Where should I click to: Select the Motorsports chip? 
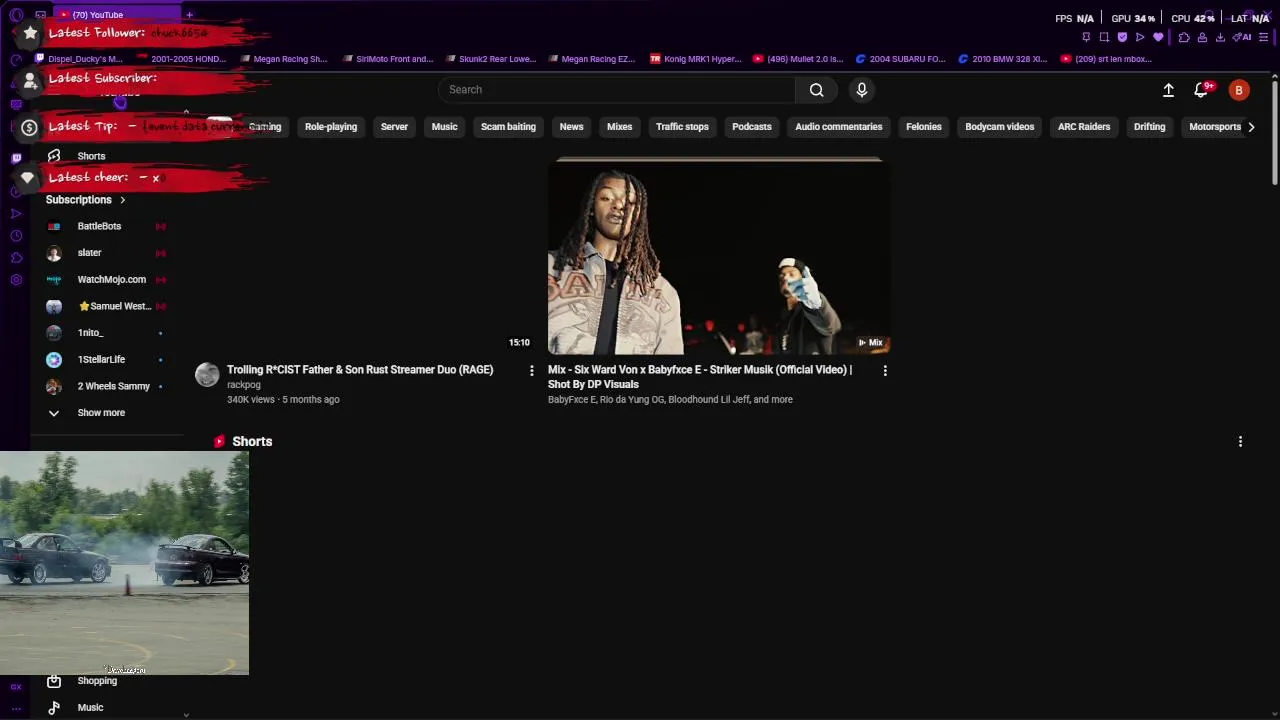click(1214, 127)
